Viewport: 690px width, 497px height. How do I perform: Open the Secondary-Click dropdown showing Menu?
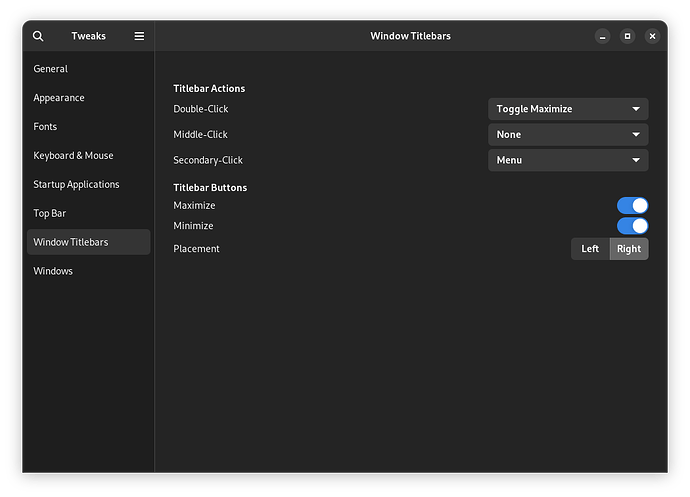pos(567,160)
